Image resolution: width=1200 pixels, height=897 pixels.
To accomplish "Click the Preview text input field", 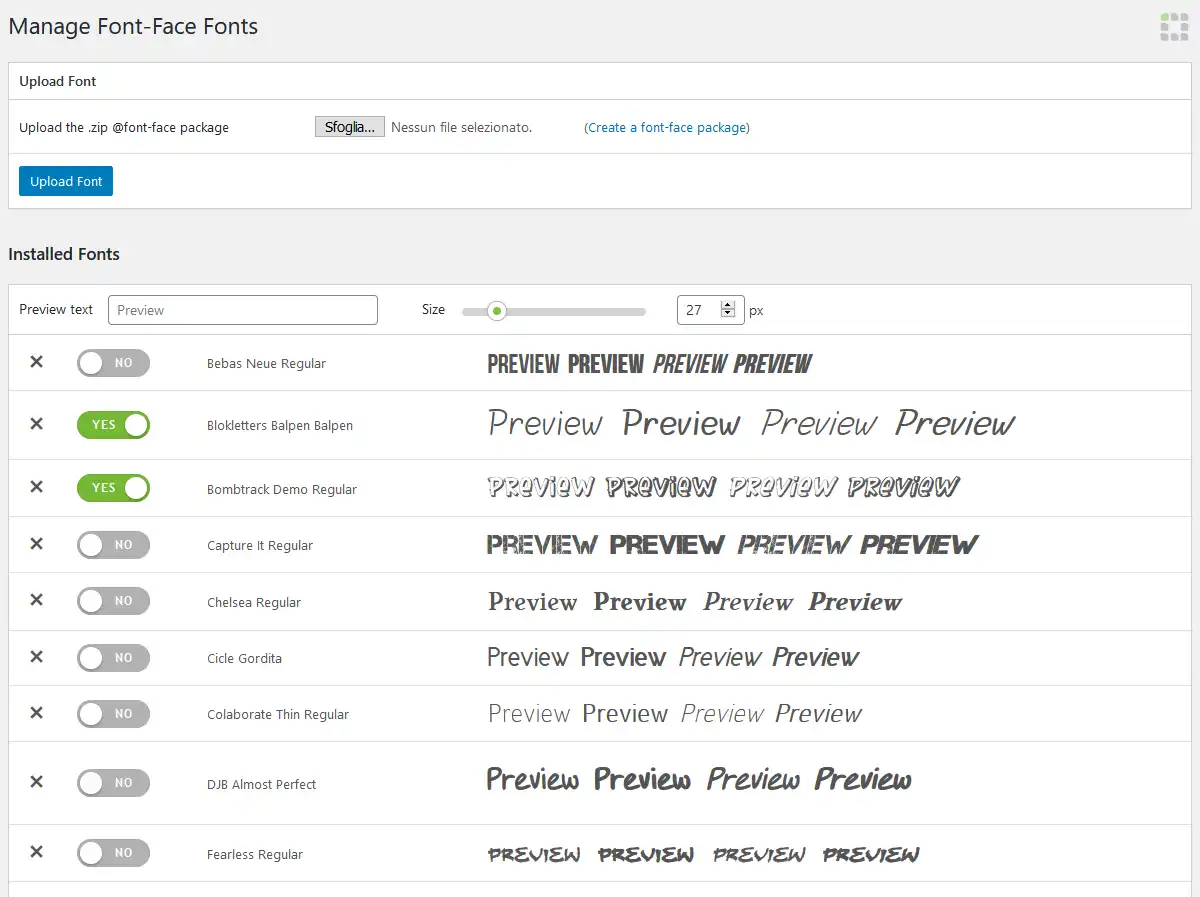I will 242,310.
